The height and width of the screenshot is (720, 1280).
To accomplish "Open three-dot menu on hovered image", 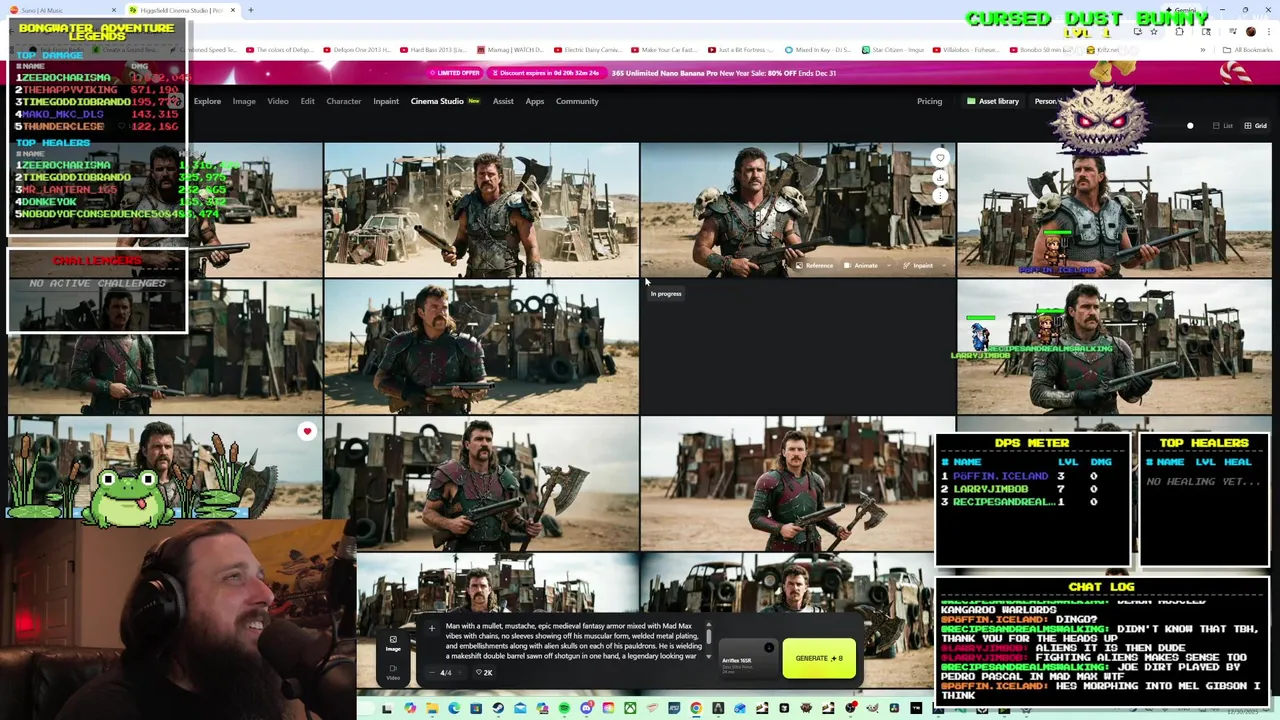I will click(940, 196).
